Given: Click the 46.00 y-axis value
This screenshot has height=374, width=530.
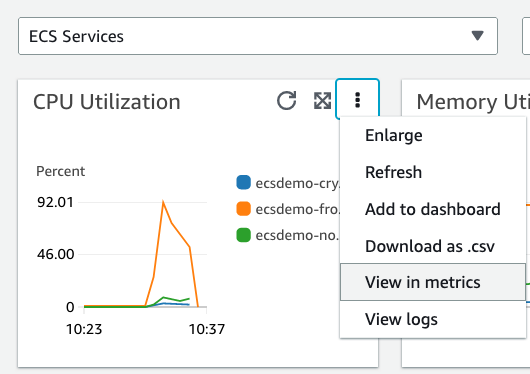Looking at the screenshot, I should (x=55, y=254).
